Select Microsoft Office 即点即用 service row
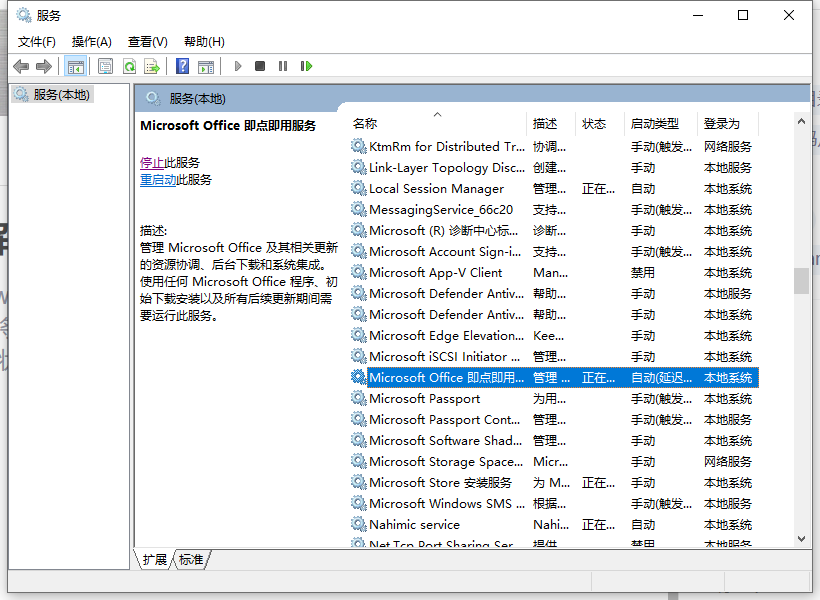 click(554, 377)
